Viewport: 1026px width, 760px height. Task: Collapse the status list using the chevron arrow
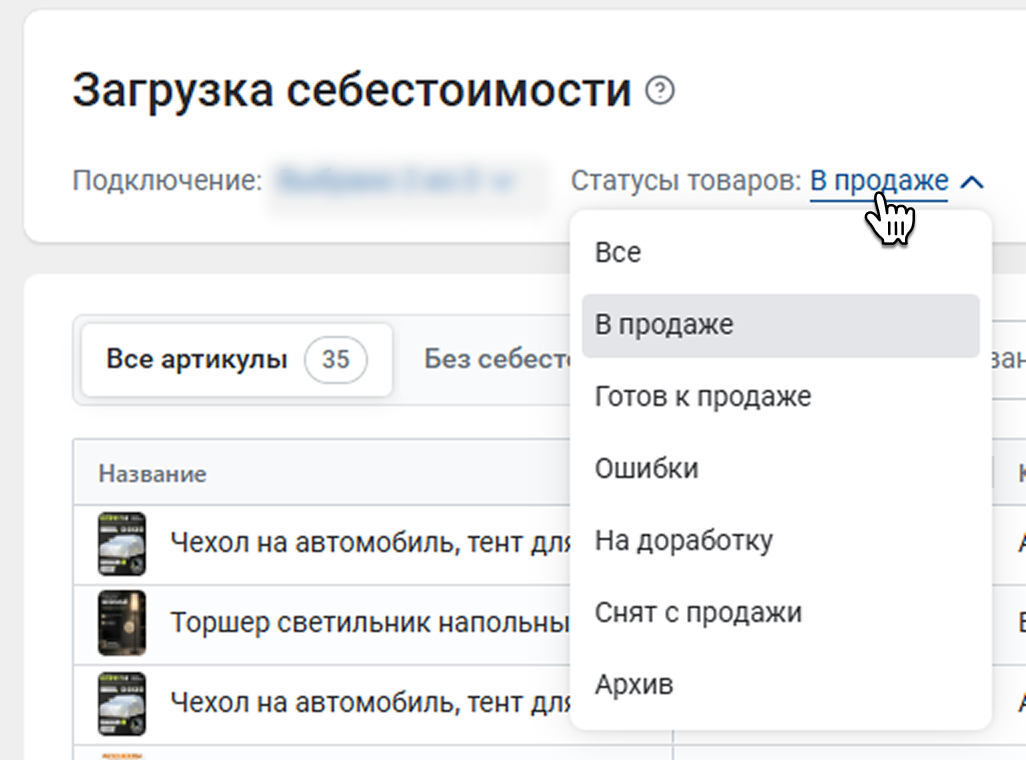(972, 182)
